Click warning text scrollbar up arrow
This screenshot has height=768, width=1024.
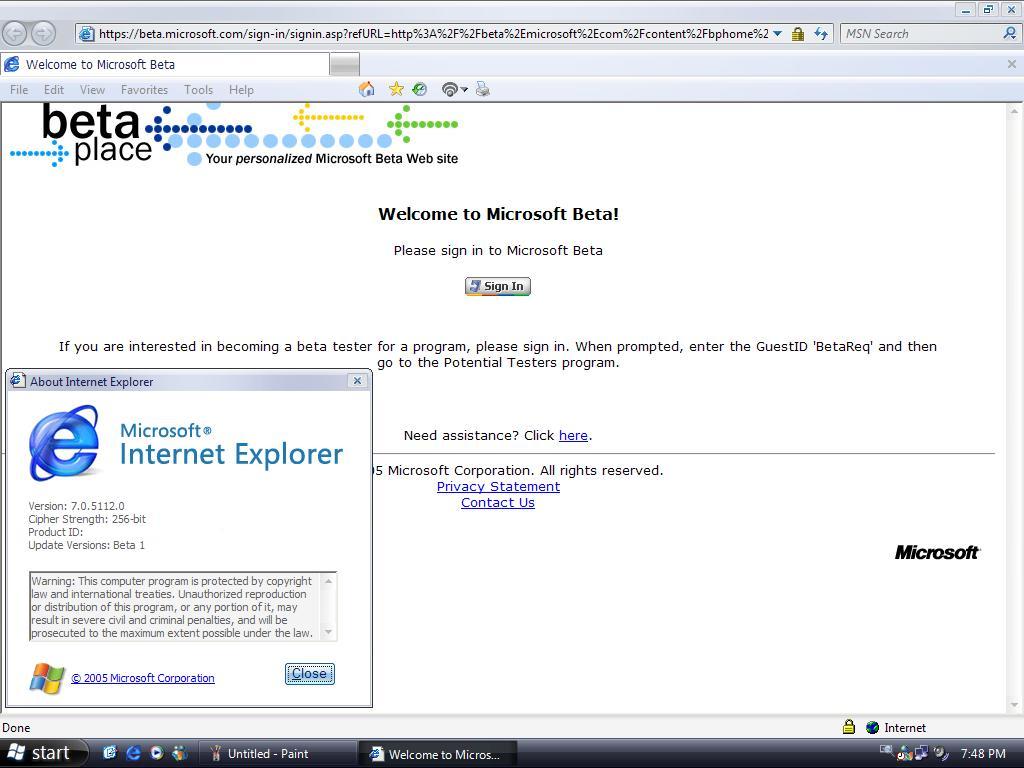(328, 581)
